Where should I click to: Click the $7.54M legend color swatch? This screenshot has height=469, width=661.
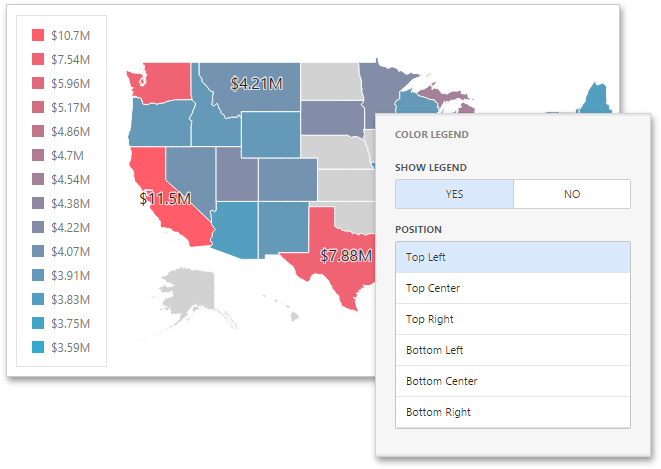38,59
